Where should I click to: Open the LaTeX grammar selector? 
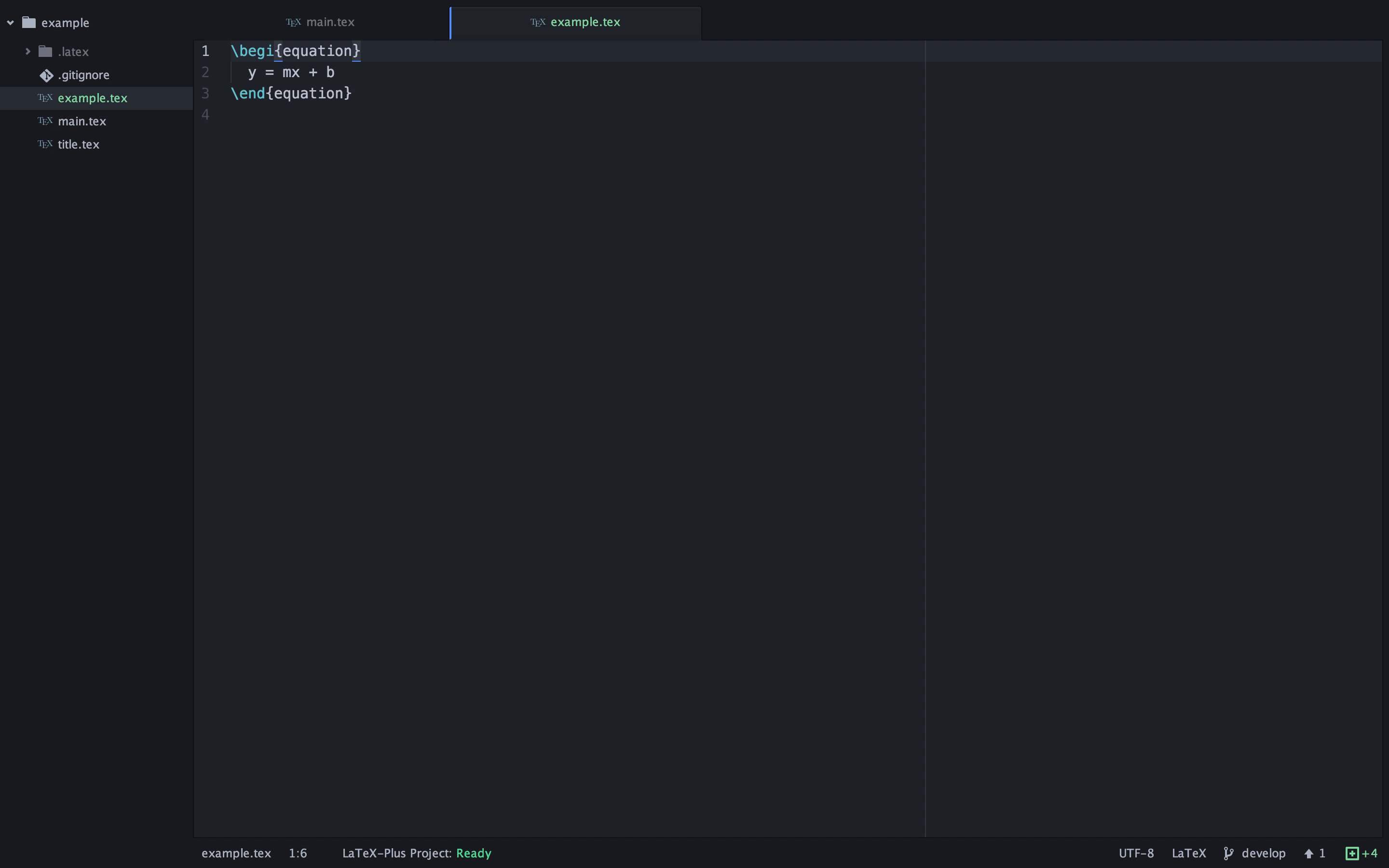click(x=1188, y=853)
